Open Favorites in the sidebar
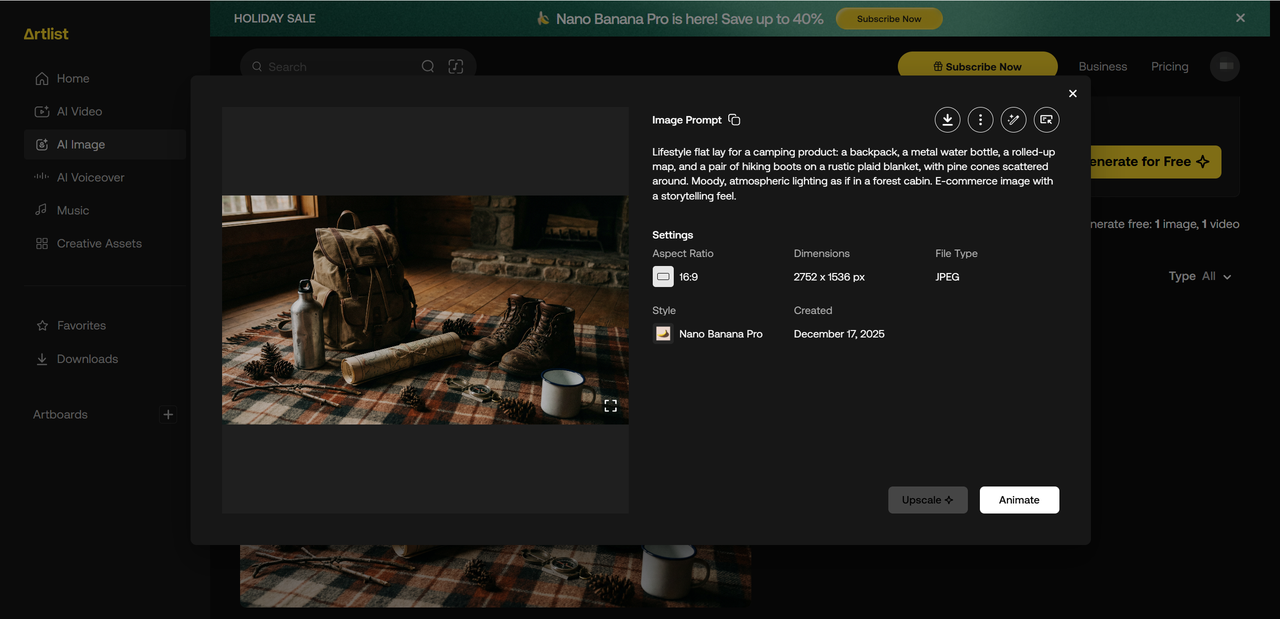This screenshot has height=619, width=1280. [x=80, y=325]
